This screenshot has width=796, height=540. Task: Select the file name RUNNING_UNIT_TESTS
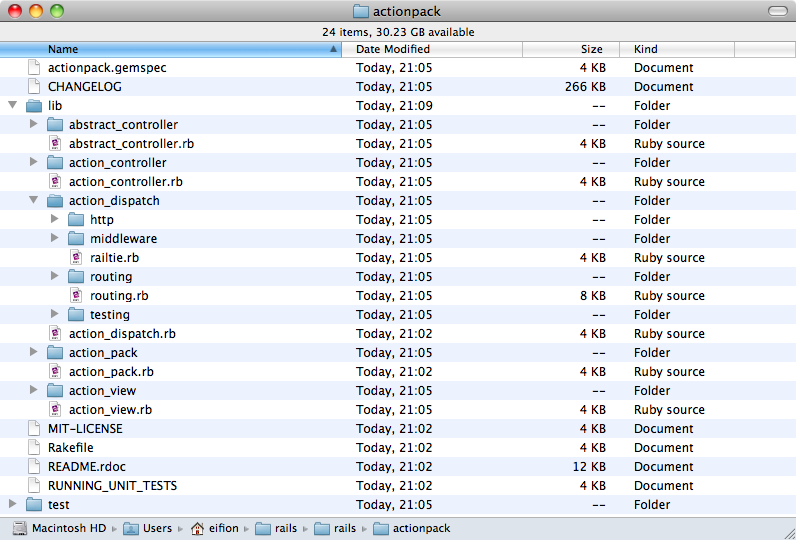pos(112,486)
